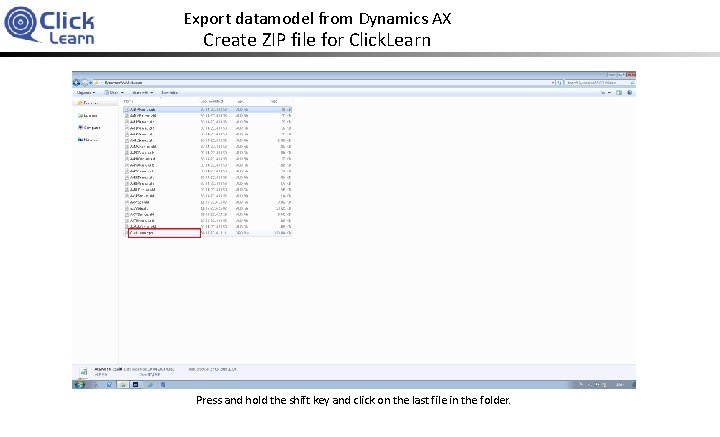This screenshot has height=437, width=720.
Task: Click inside the Explorer address bar path
Action: coord(321,83)
